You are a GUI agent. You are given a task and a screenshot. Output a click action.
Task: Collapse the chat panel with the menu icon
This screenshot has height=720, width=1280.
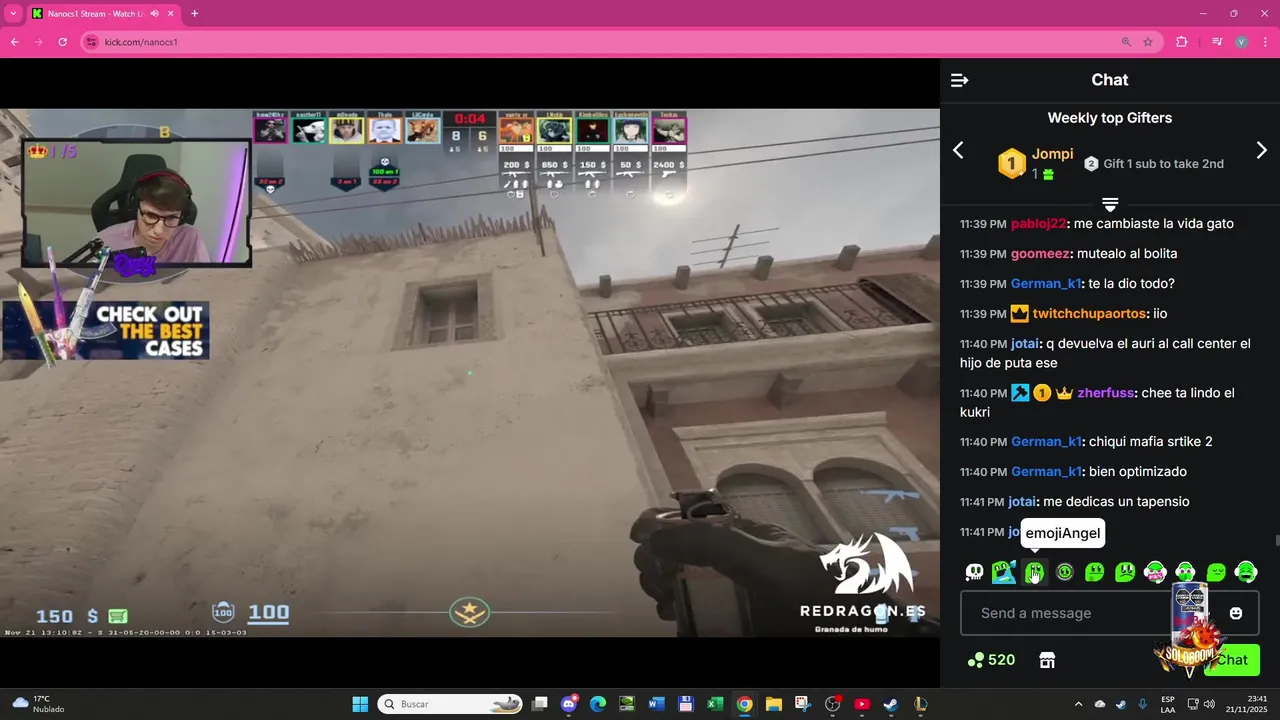959,80
